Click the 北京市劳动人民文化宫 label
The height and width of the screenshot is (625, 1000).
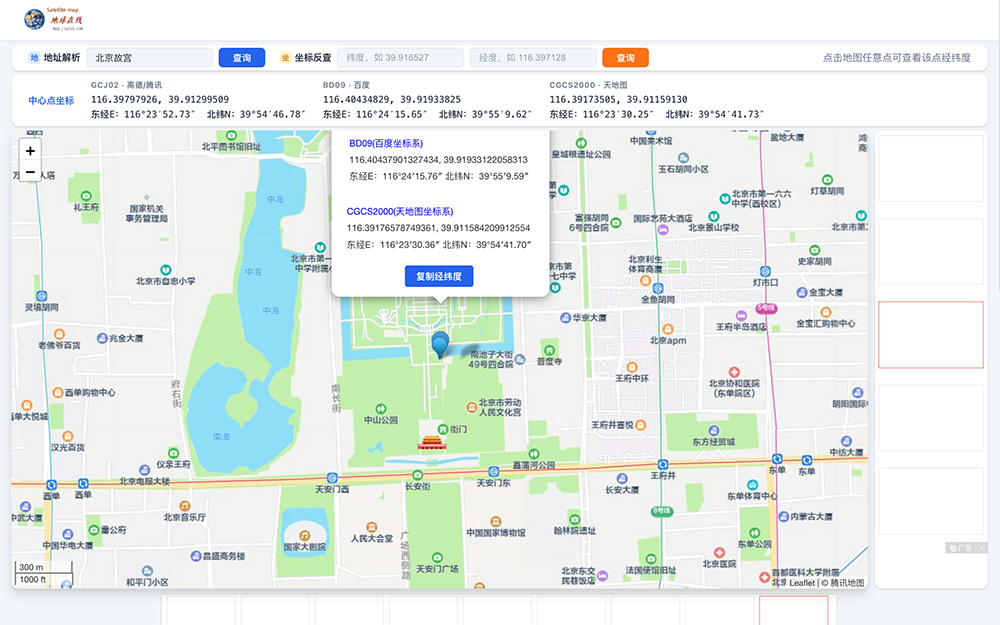500,407
